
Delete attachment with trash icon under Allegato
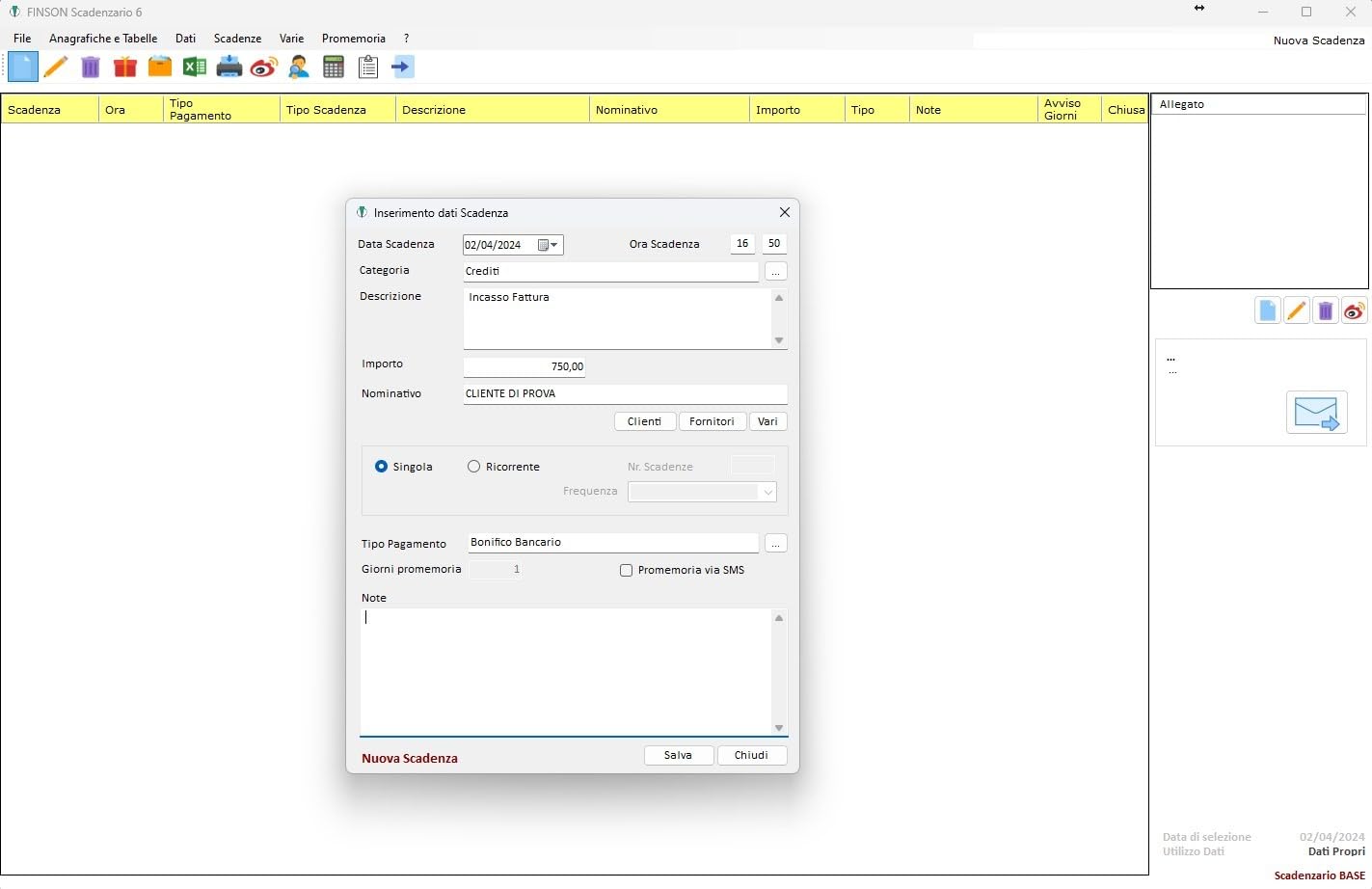[1326, 310]
